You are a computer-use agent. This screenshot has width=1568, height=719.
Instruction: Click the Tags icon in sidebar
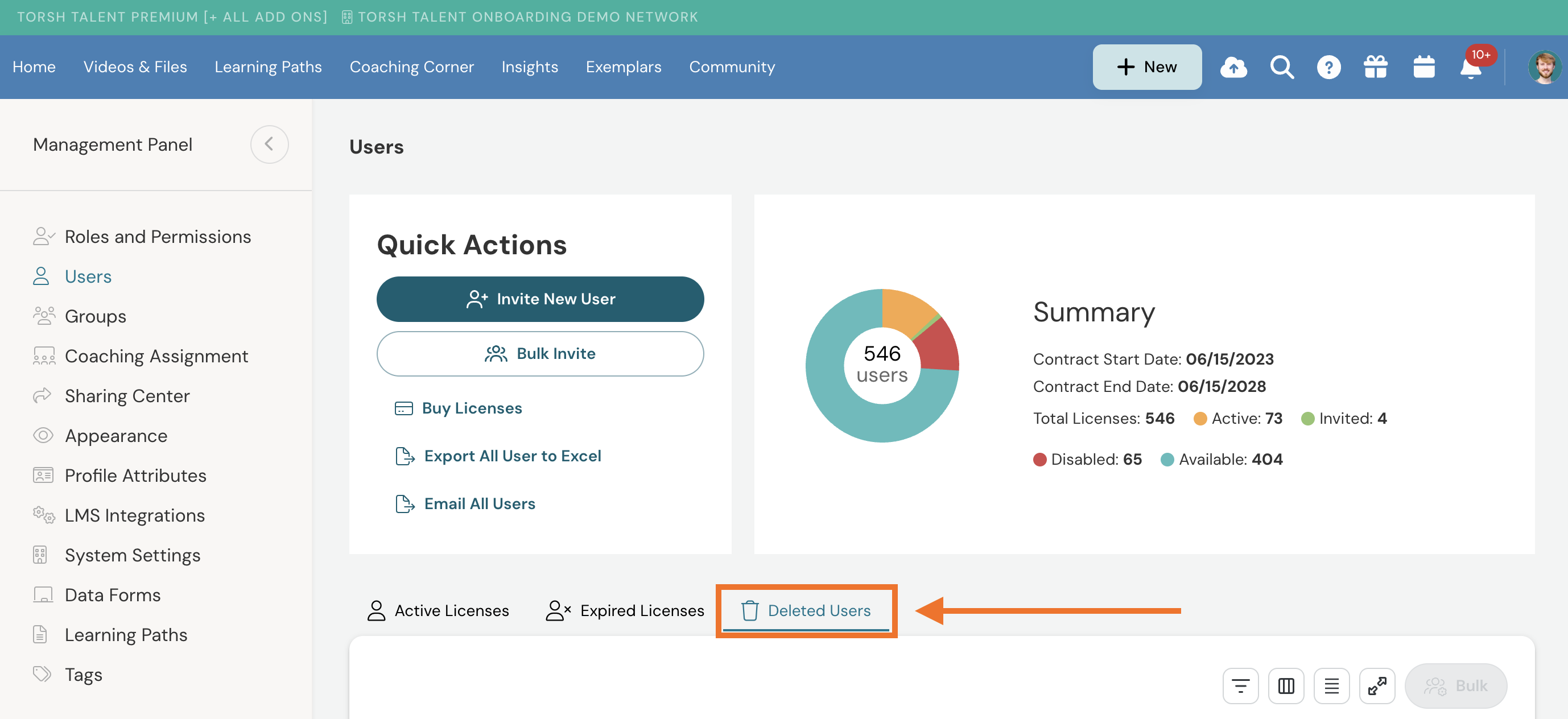(42, 674)
